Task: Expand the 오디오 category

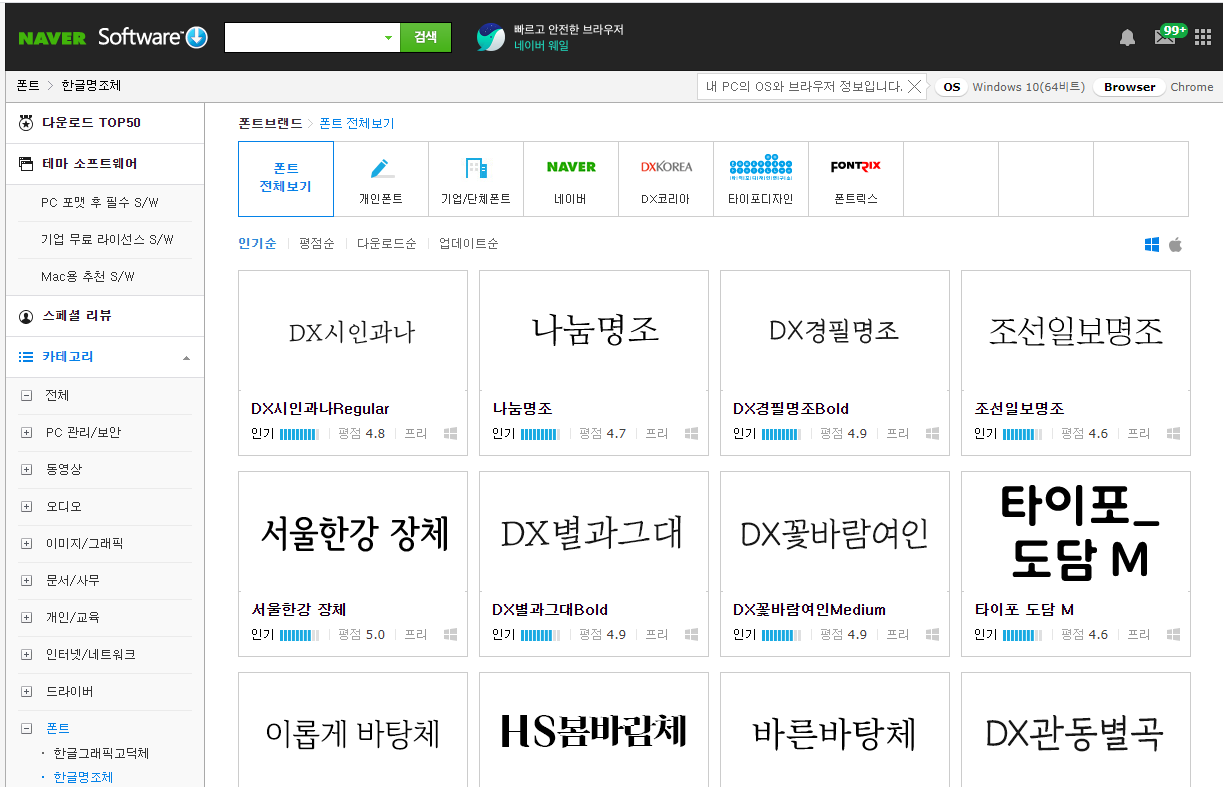Action: click(x=26, y=507)
